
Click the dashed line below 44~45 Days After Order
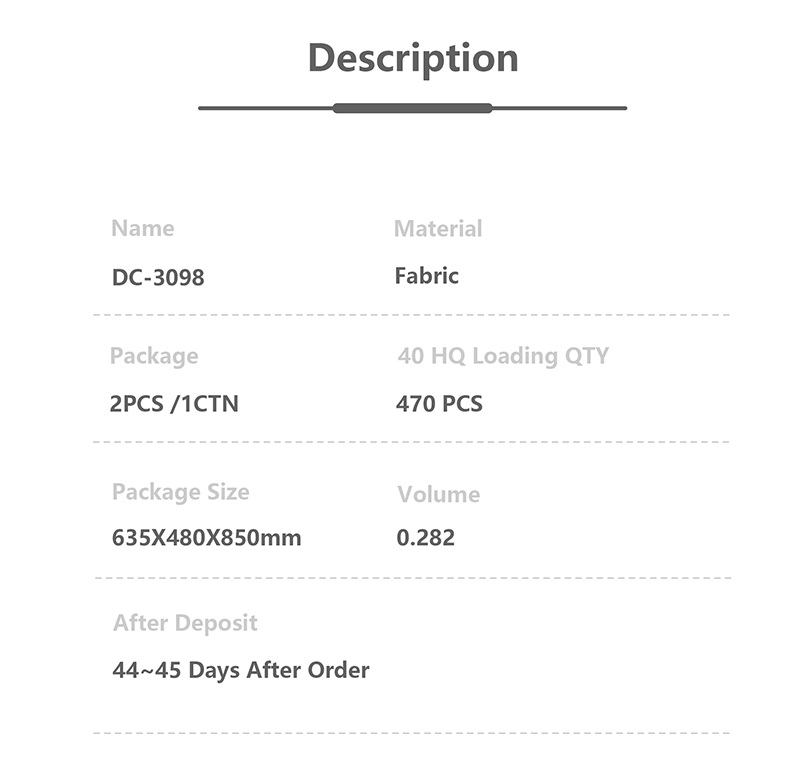[411, 733]
